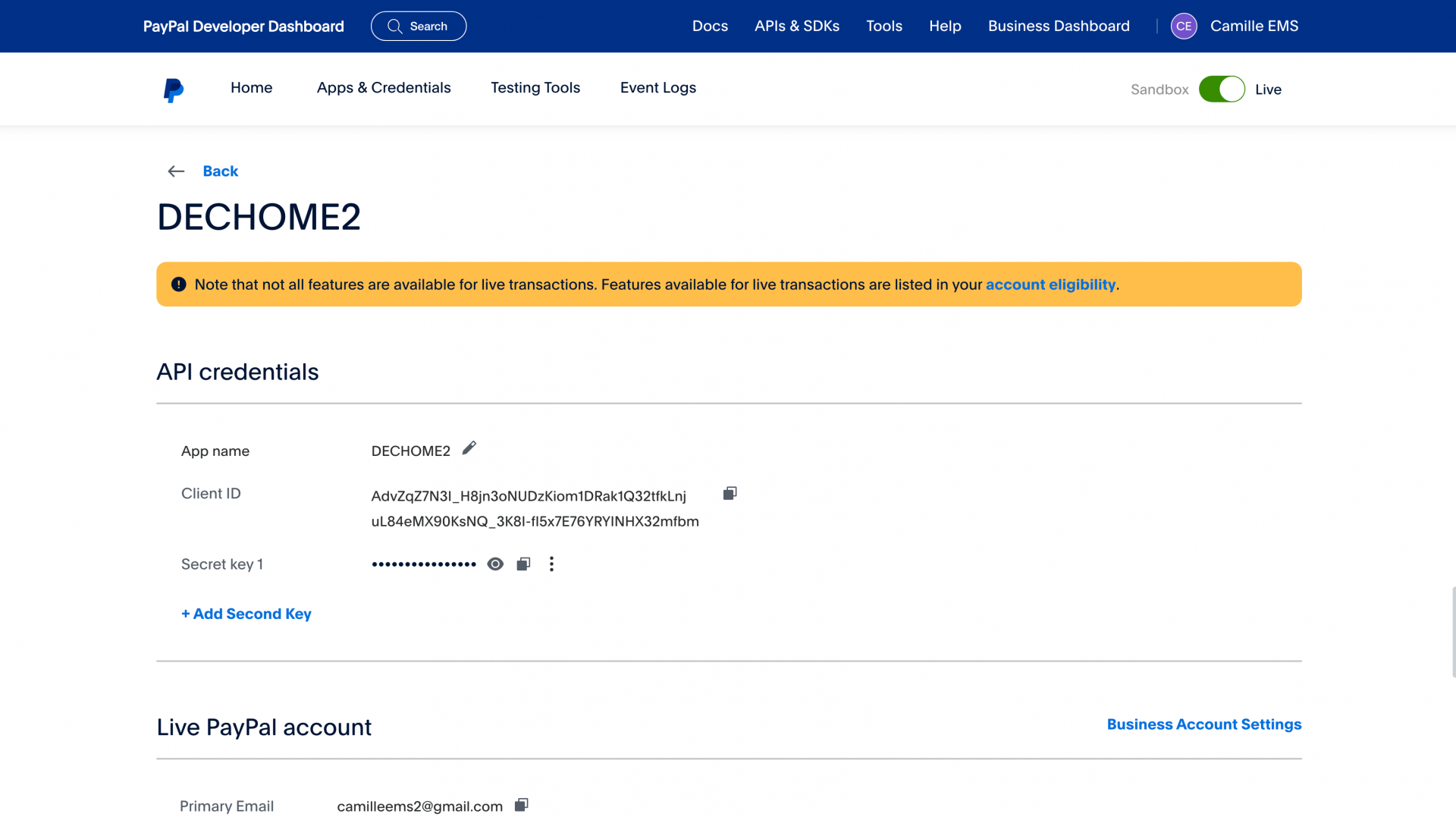
Task: Open Apps & Credentials tab
Action: 384,88
